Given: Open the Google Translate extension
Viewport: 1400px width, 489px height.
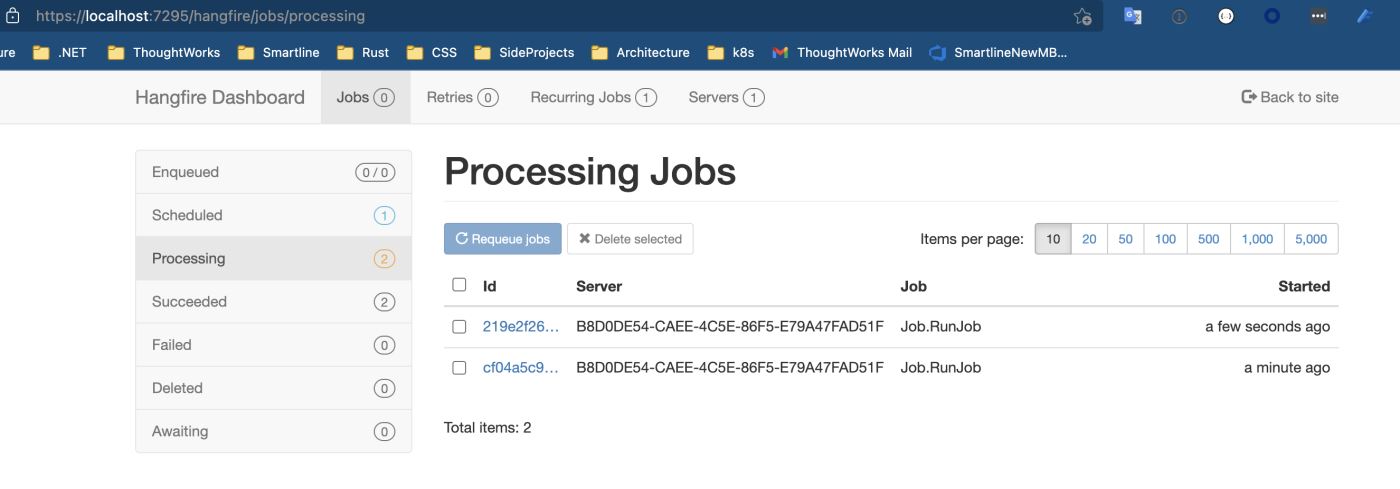Looking at the screenshot, I should tap(1132, 16).
